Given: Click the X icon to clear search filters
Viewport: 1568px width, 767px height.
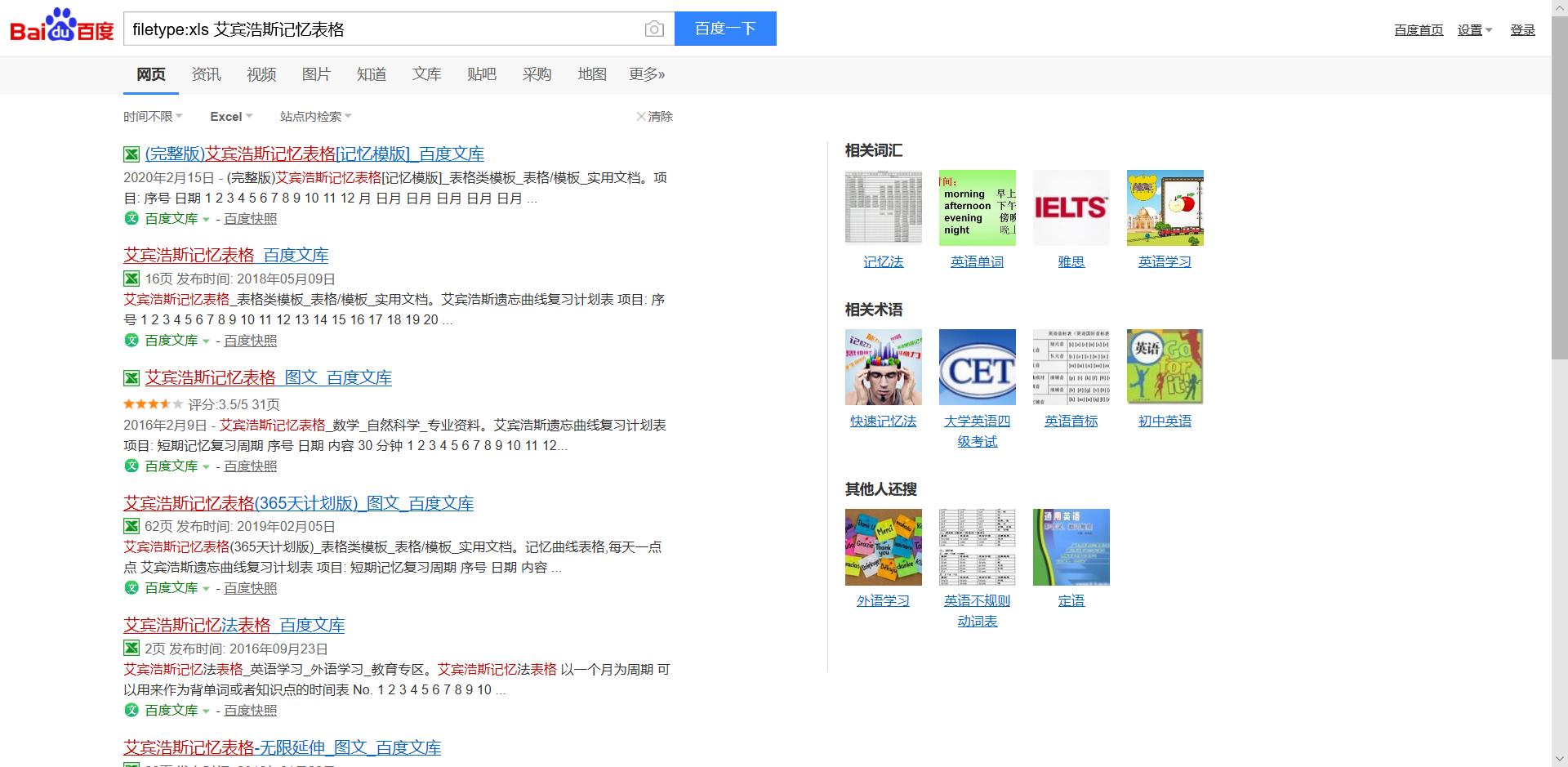Looking at the screenshot, I should tap(641, 116).
